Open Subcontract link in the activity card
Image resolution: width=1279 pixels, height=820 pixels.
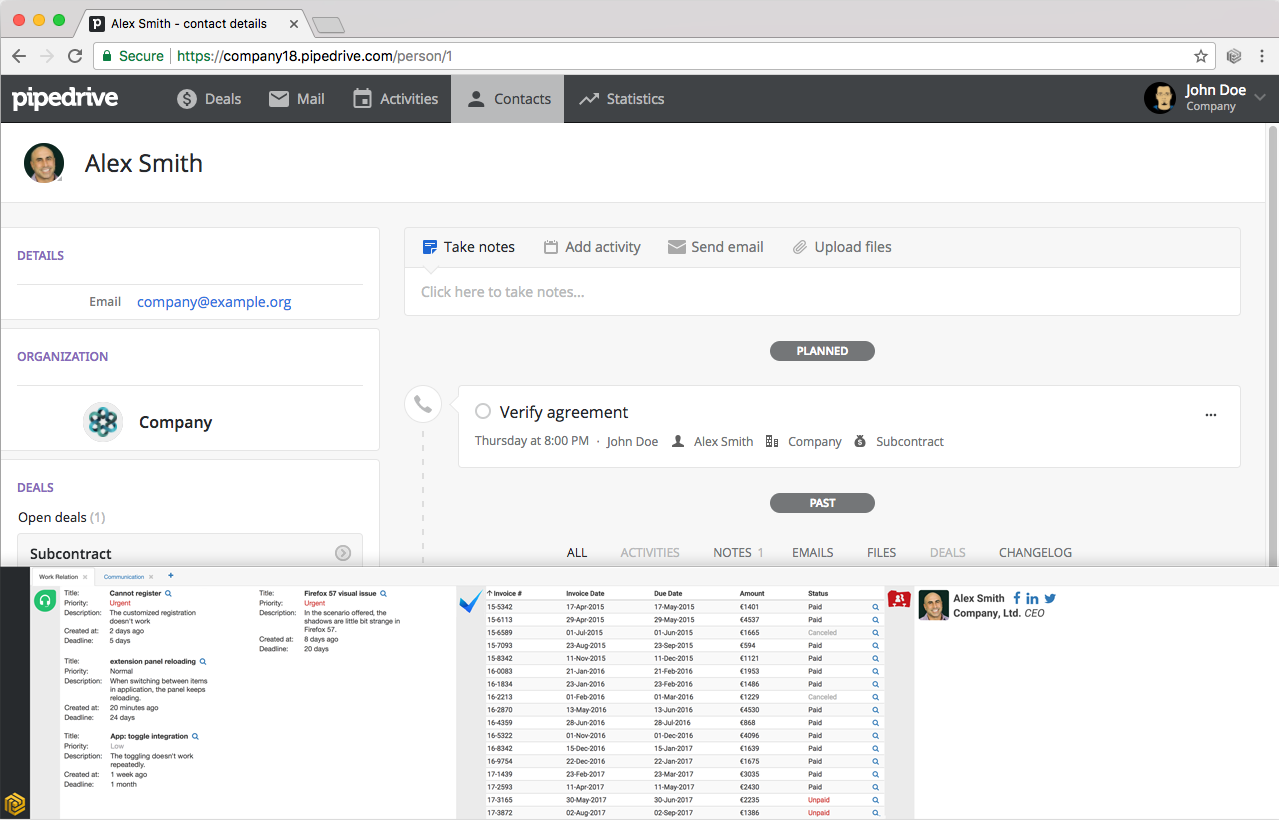click(x=909, y=442)
